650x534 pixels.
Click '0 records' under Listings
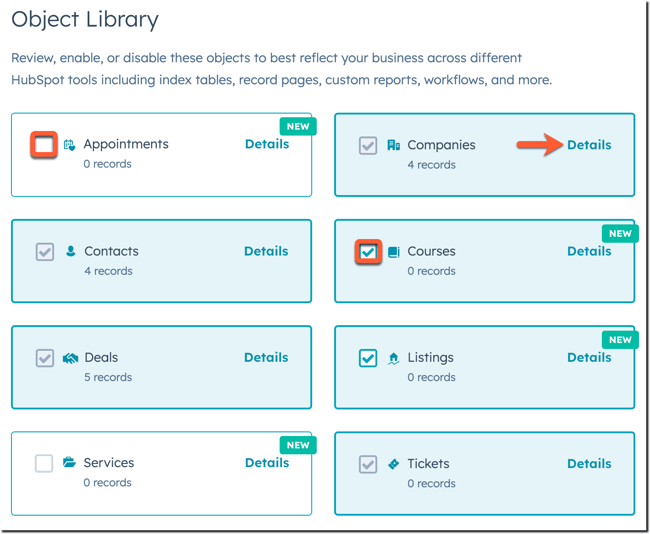432,377
